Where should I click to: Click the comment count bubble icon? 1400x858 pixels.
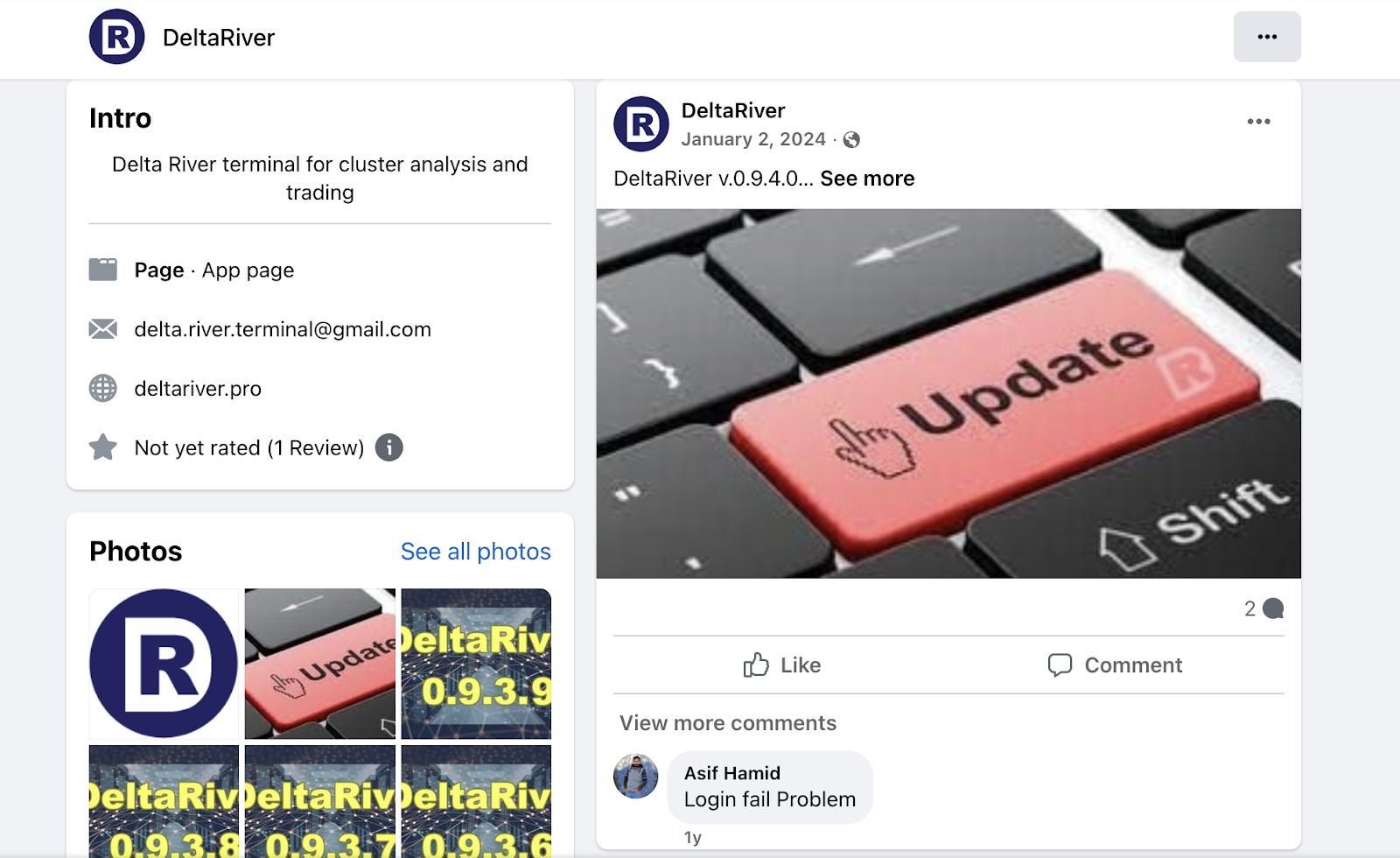pyautogui.click(x=1274, y=608)
